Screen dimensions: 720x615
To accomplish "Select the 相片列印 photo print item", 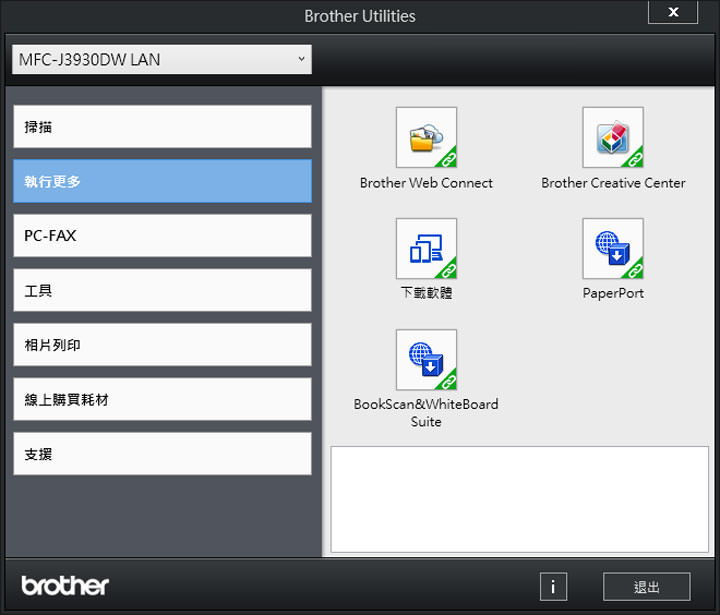I will [163, 345].
